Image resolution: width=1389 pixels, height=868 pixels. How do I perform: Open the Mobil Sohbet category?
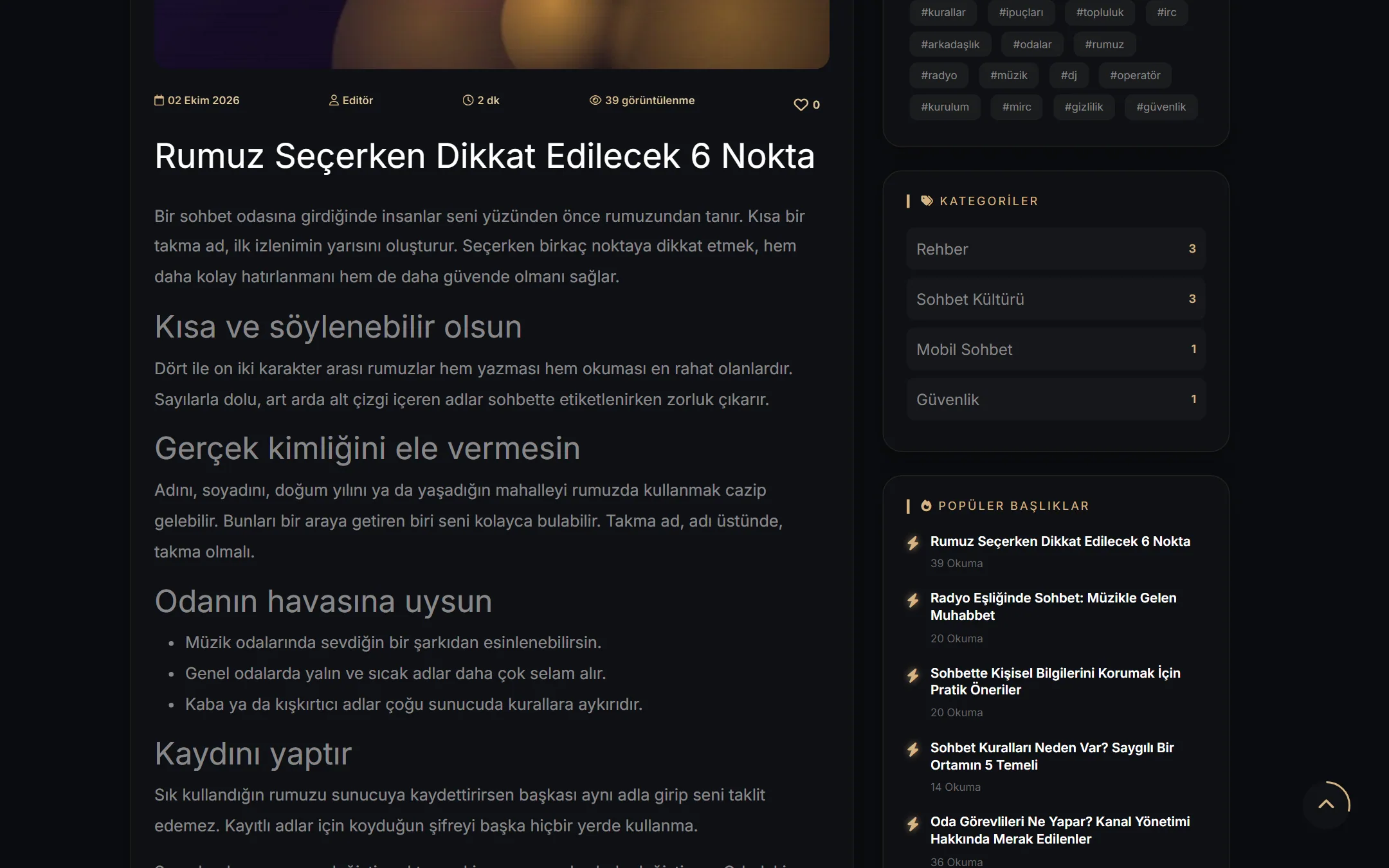click(x=1056, y=349)
